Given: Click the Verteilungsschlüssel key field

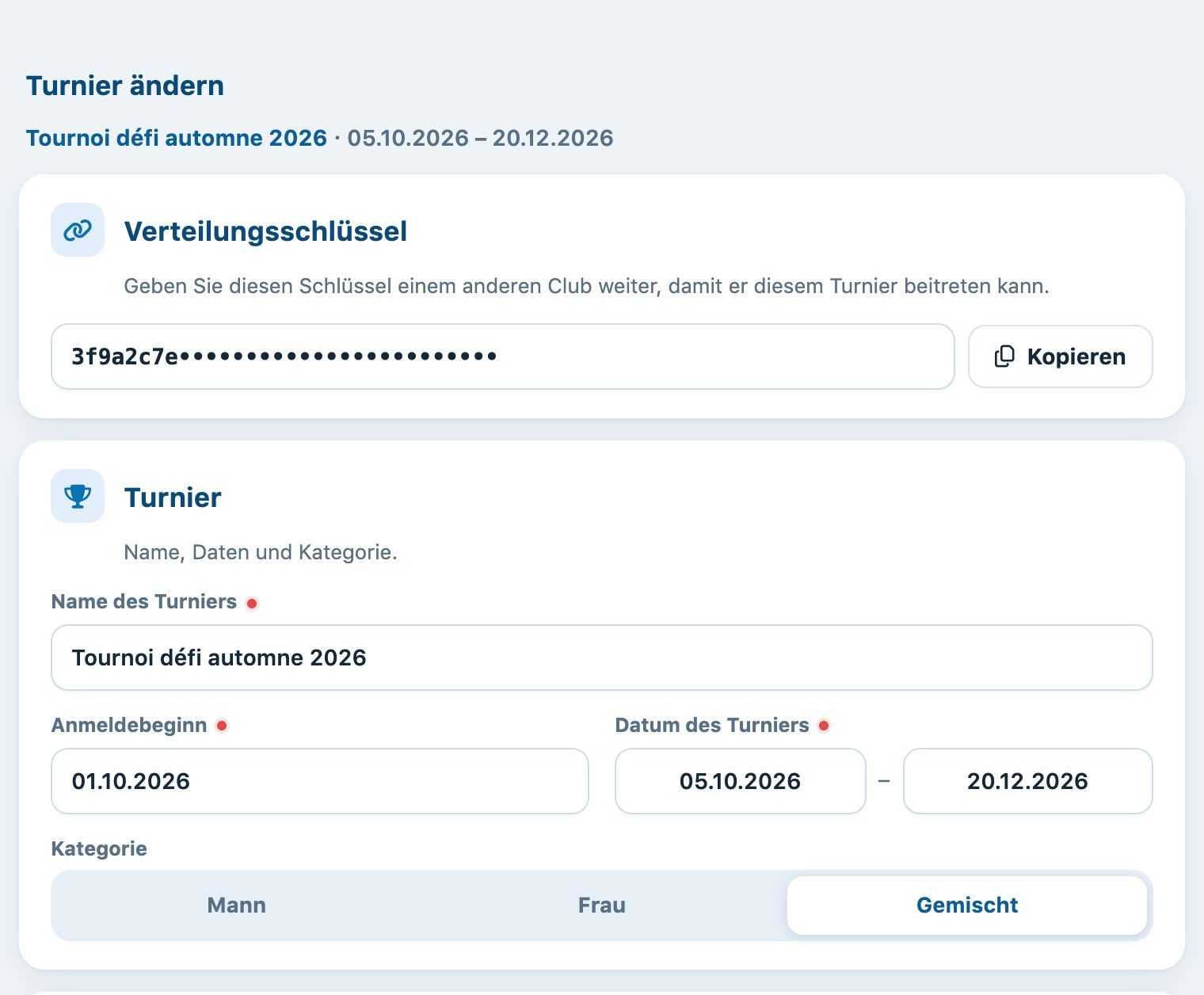Looking at the screenshot, I should (x=503, y=356).
